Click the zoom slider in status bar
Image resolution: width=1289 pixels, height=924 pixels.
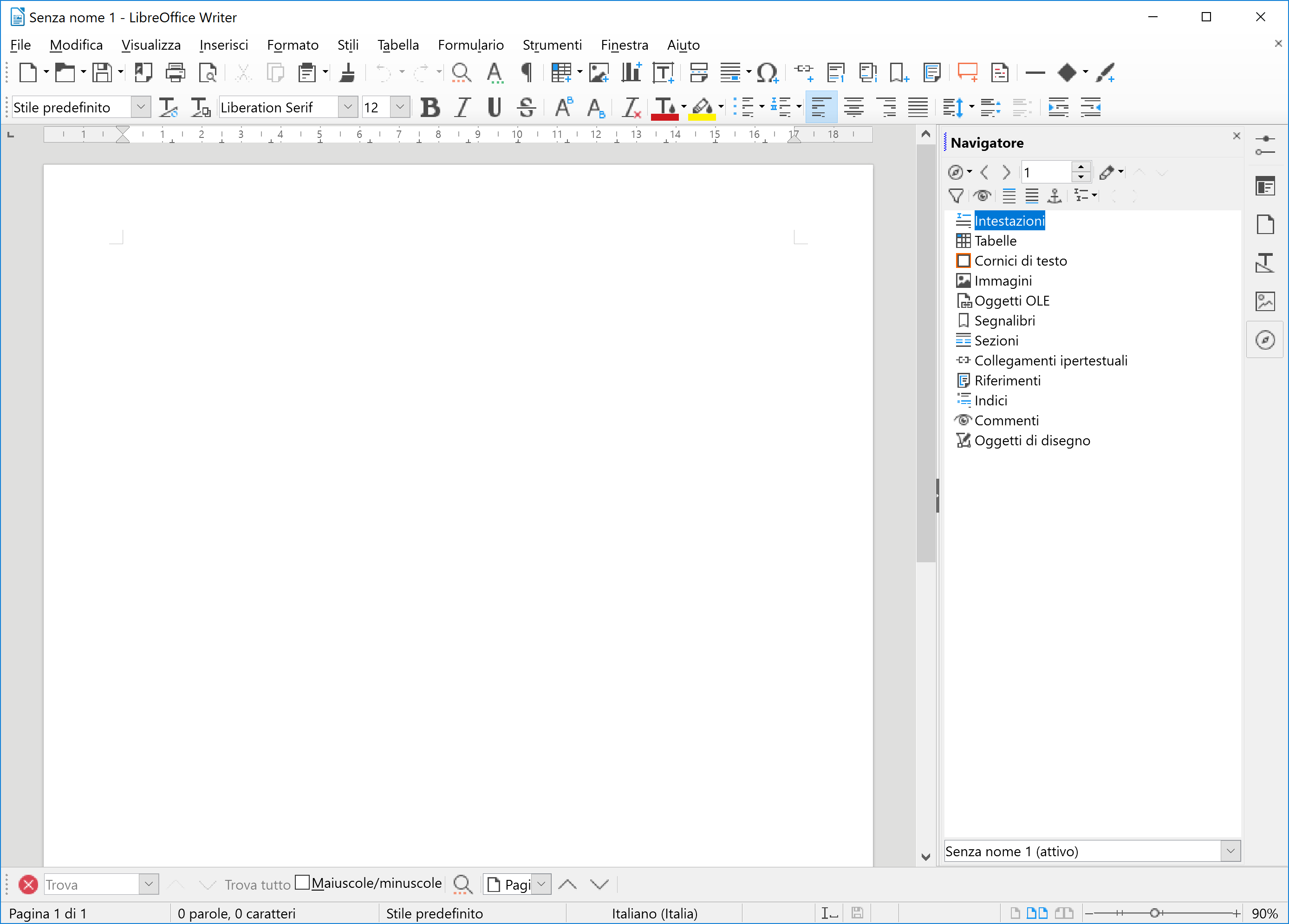coord(1154,913)
